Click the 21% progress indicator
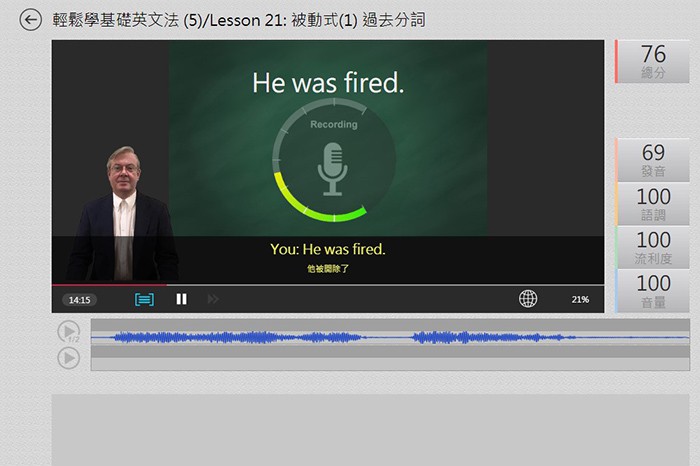Screen dimensions: 700x466 (x=580, y=300)
